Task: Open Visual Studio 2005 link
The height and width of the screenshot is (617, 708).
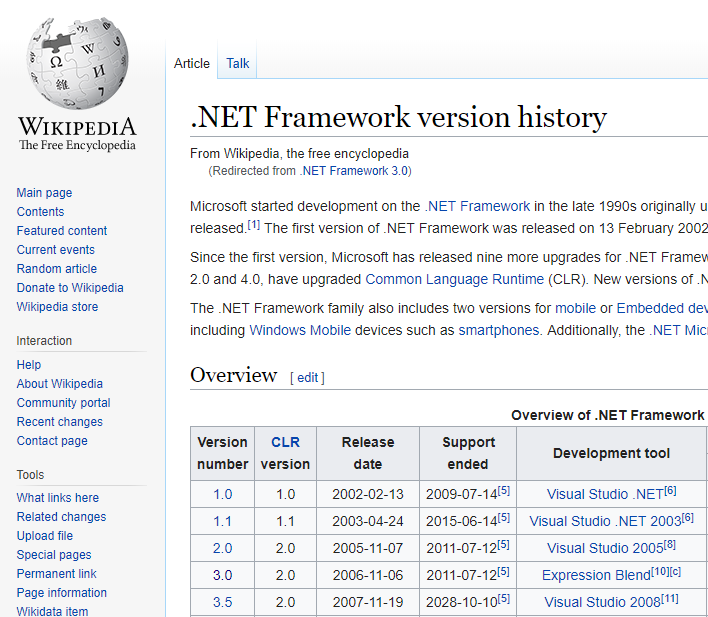Action: tap(605, 548)
